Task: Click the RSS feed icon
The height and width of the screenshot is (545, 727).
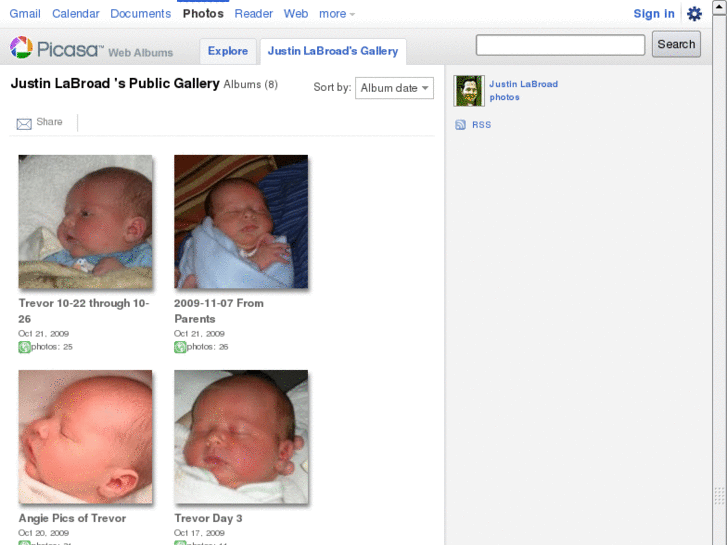Action: coord(460,125)
